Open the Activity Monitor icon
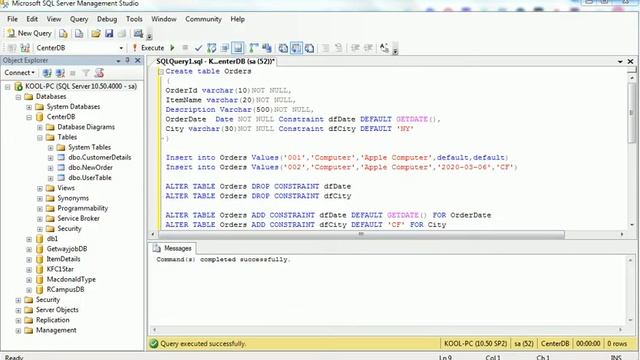 pyautogui.click(x=138, y=34)
